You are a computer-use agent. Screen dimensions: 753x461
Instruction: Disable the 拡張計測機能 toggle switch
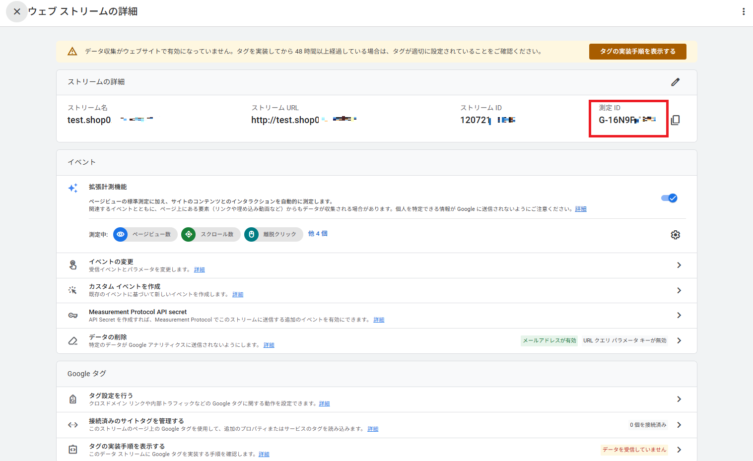click(x=669, y=198)
